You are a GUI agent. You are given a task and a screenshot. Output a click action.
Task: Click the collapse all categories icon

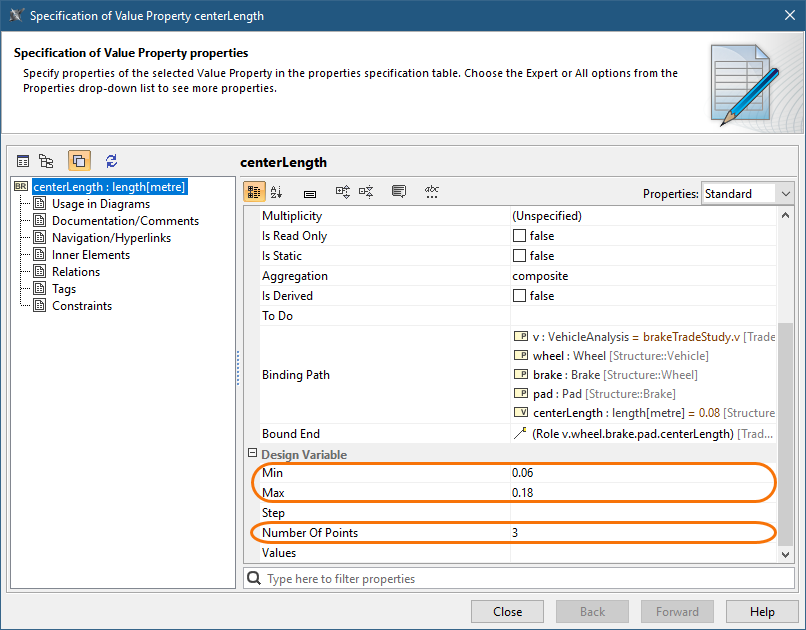pyautogui.click(x=366, y=192)
